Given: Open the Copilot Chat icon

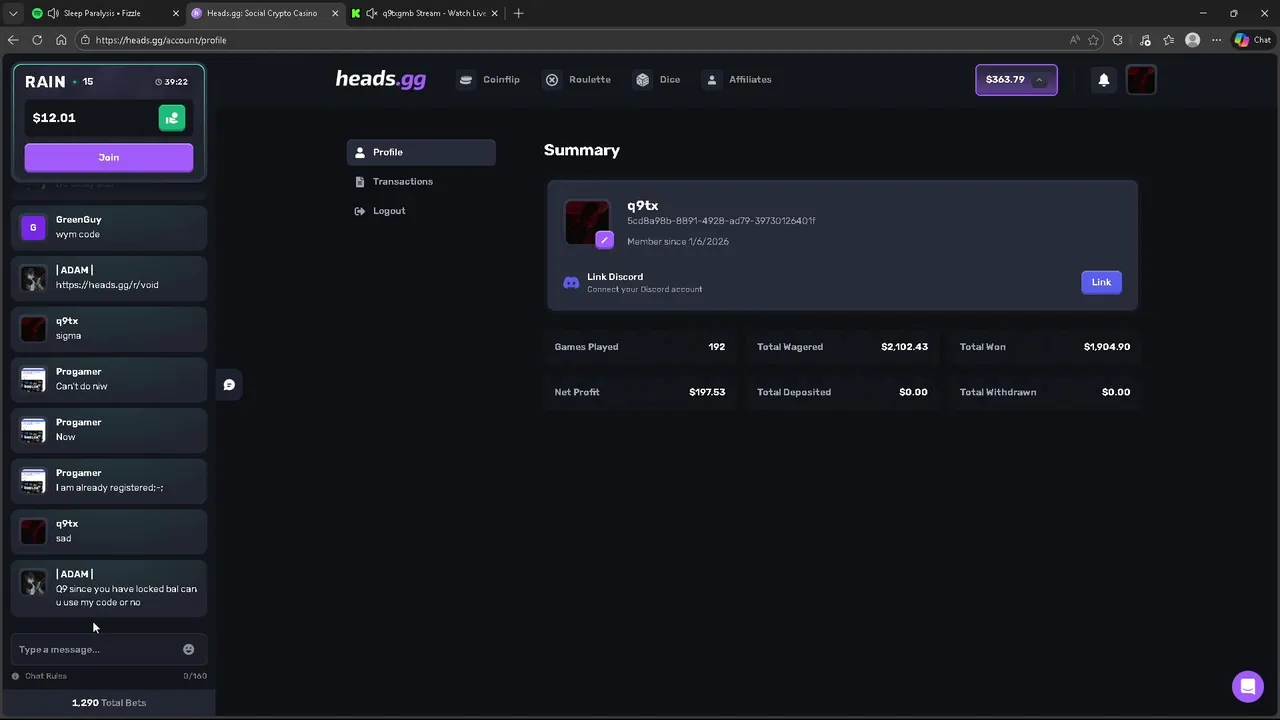Looking at the screenshot, I should click(x=1252, y=40).
